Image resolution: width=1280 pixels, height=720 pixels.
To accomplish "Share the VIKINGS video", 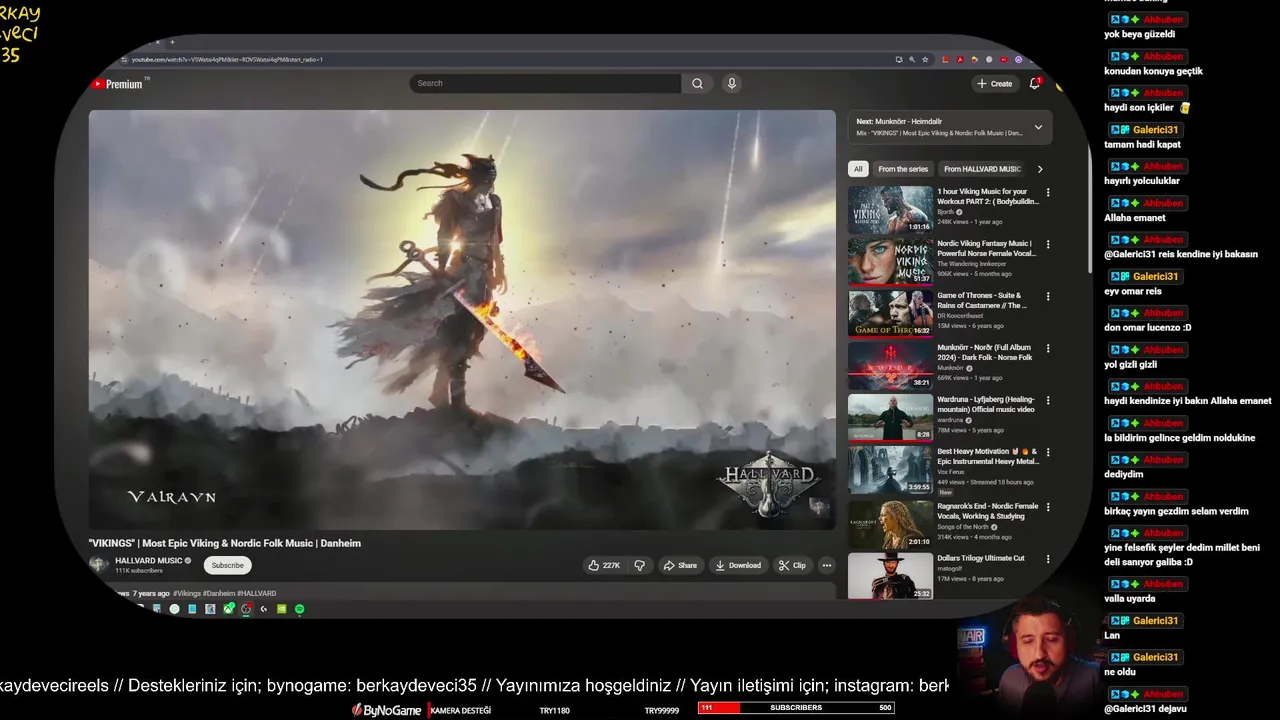I will coord(680,566).
